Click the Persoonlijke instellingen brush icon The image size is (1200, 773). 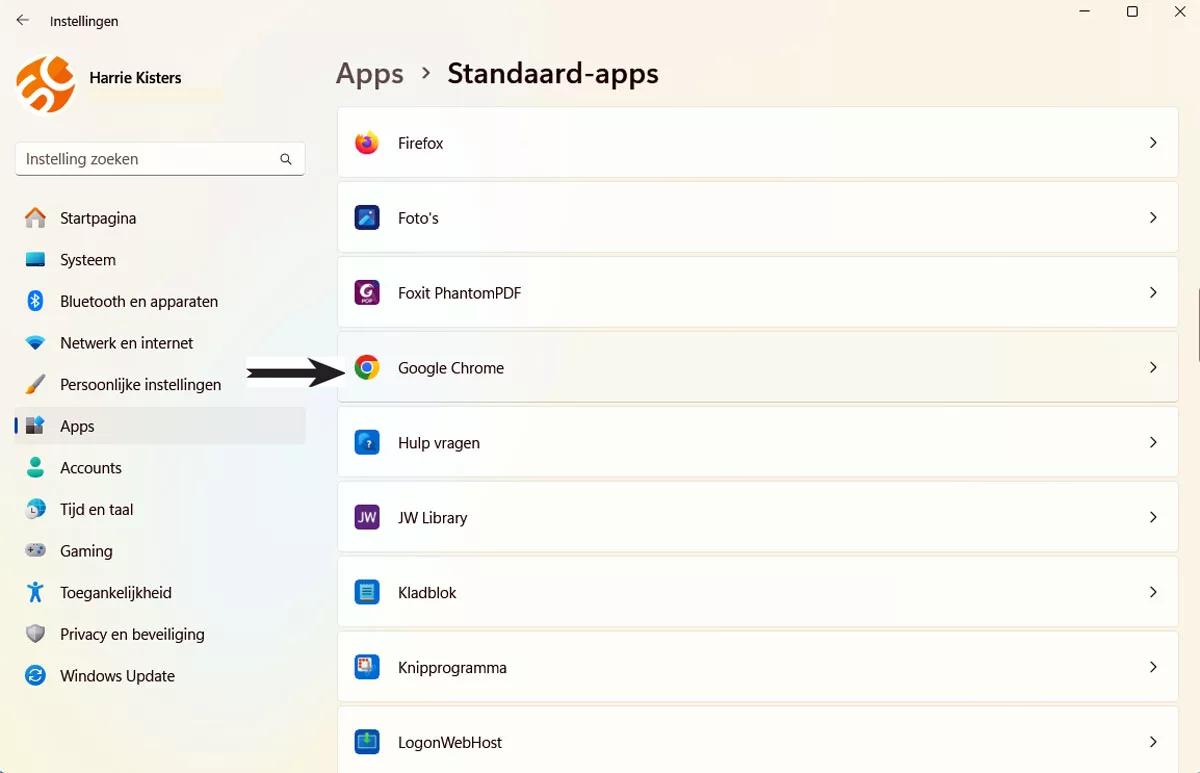[x=35, y=385]
